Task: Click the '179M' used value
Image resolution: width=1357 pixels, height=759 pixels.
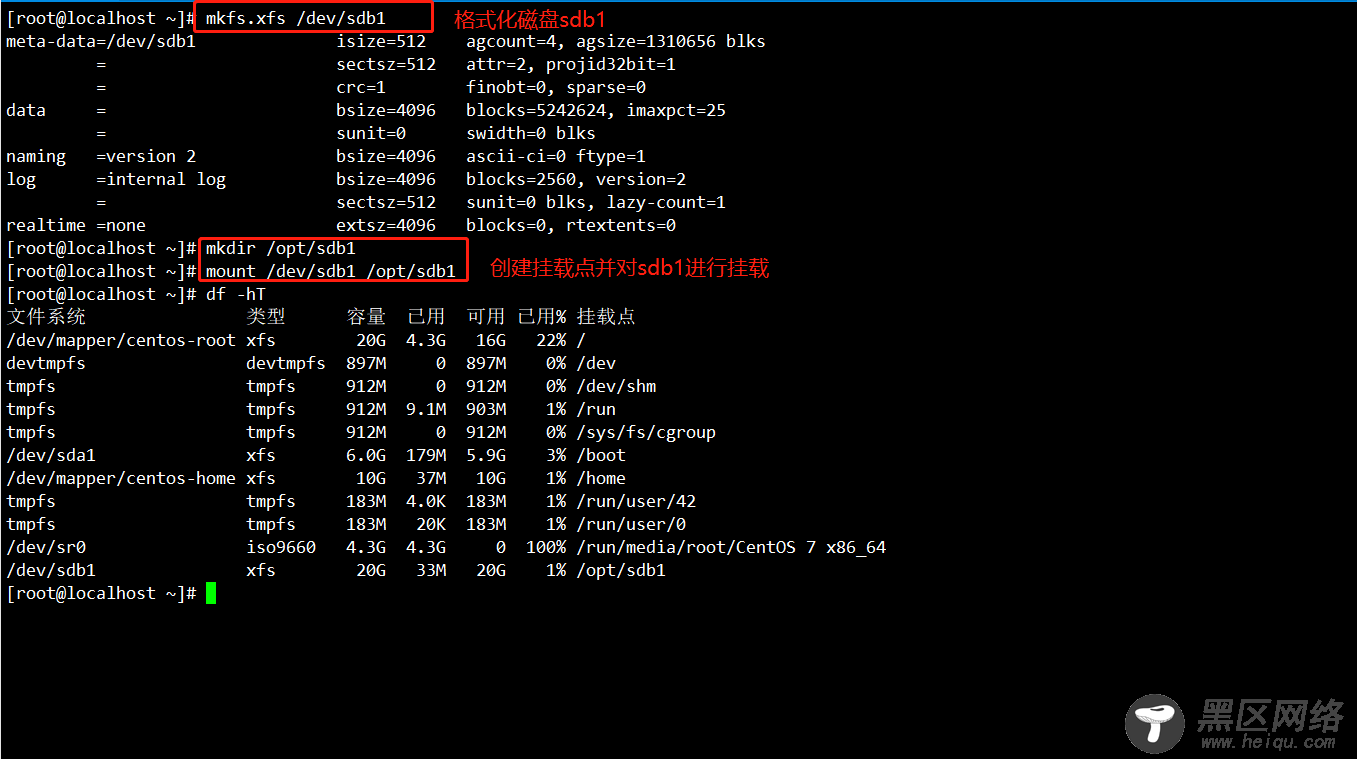Action: tap(426, 455)
